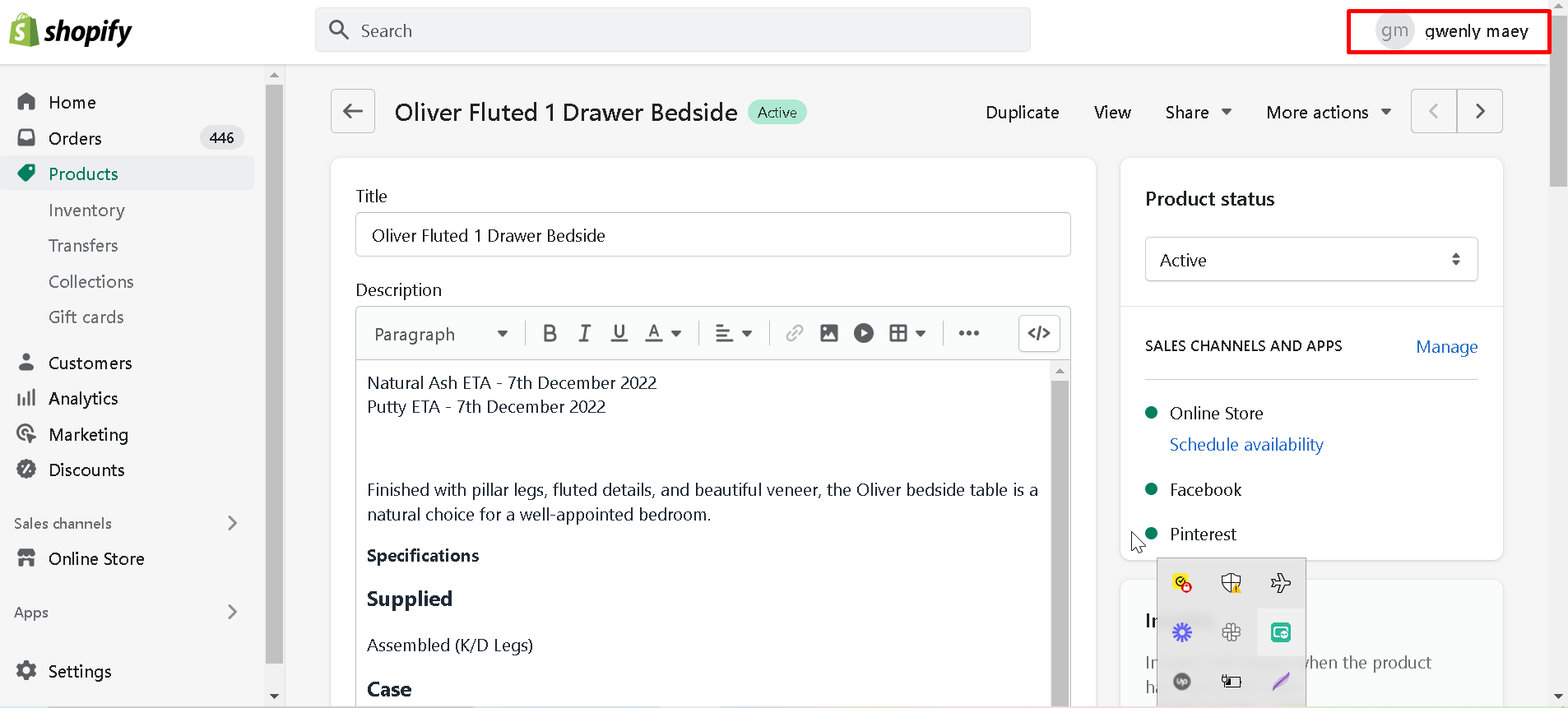Image resolution: width=1568 pixels, height=708 pixels.
Task: Click the Shopify logo
Action: pos(71,30)
